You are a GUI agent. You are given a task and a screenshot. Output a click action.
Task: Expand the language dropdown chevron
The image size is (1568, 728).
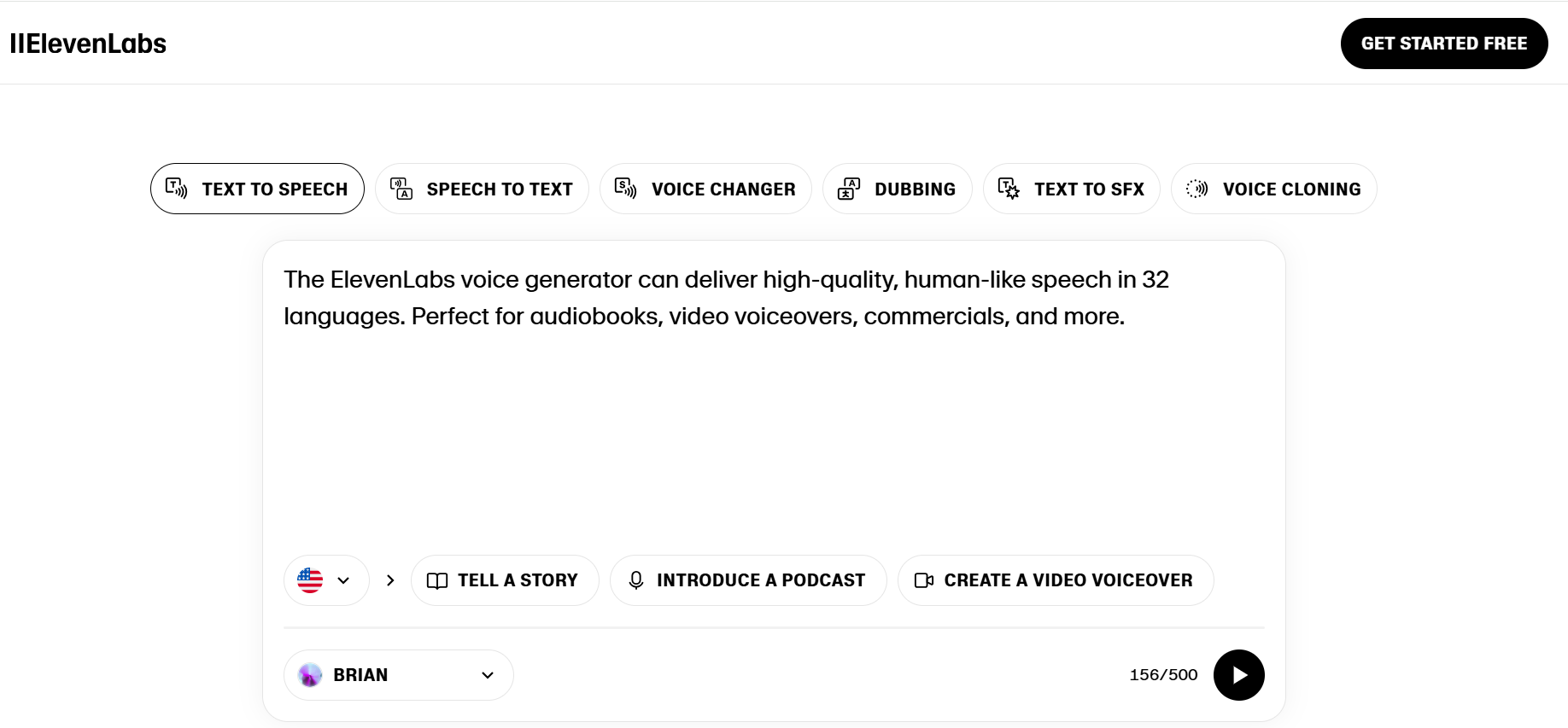tap(343, 580)
